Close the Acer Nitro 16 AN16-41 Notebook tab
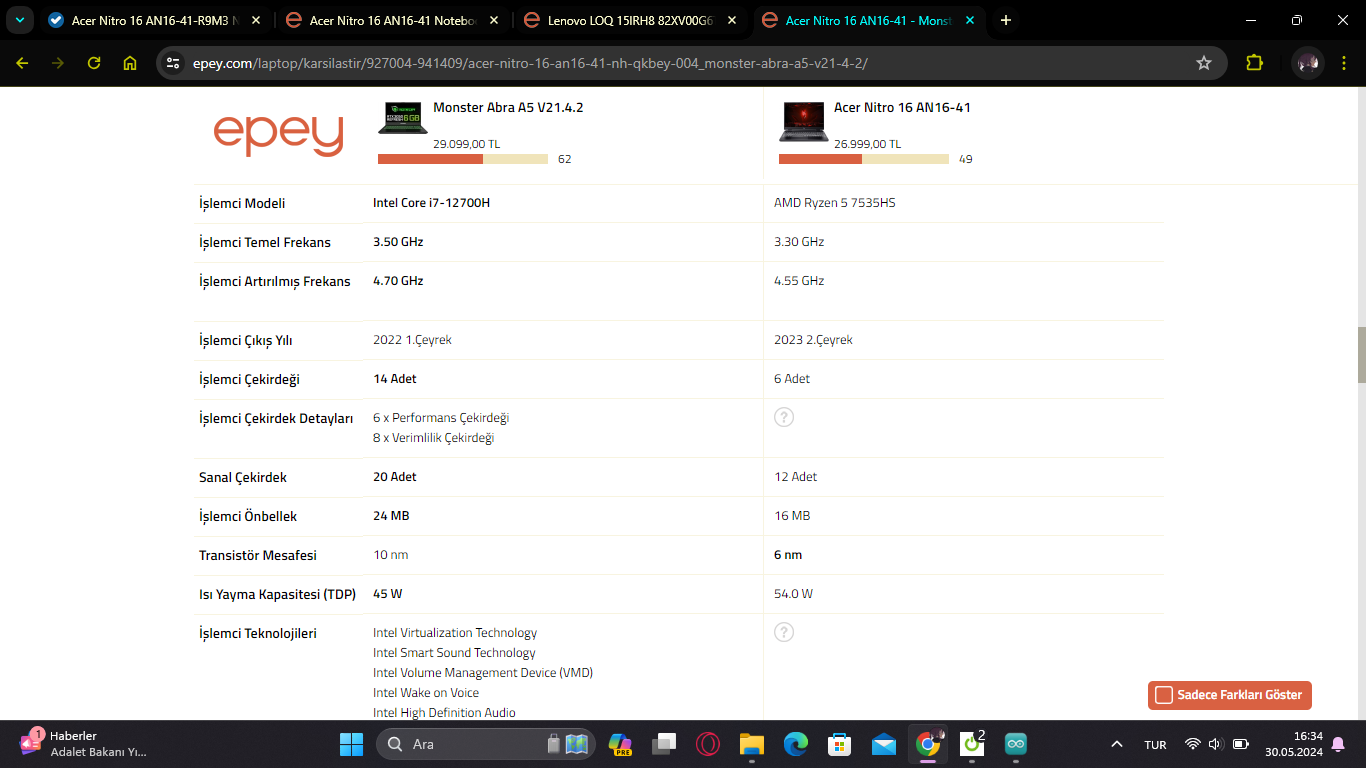 [494, 20]
